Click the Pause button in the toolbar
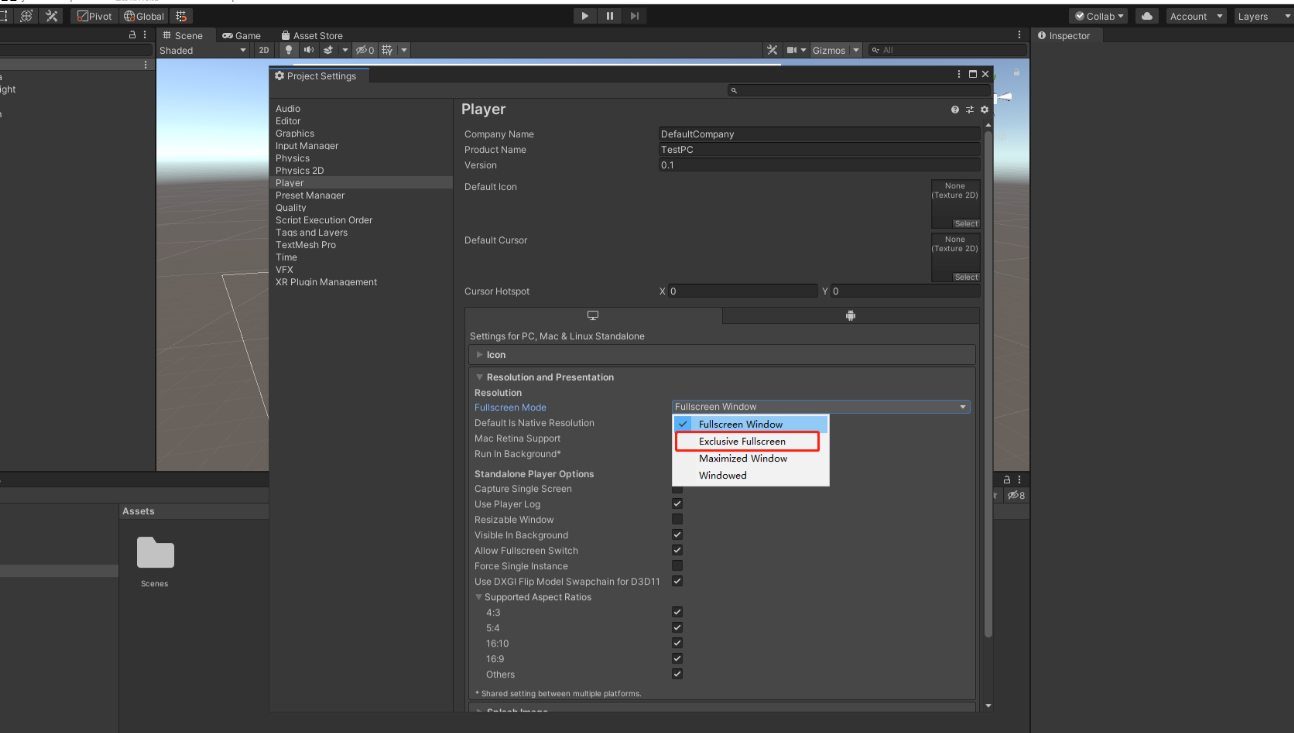Image resolution: width=1294 pixels, height=733 pixels. click(610, 16)
